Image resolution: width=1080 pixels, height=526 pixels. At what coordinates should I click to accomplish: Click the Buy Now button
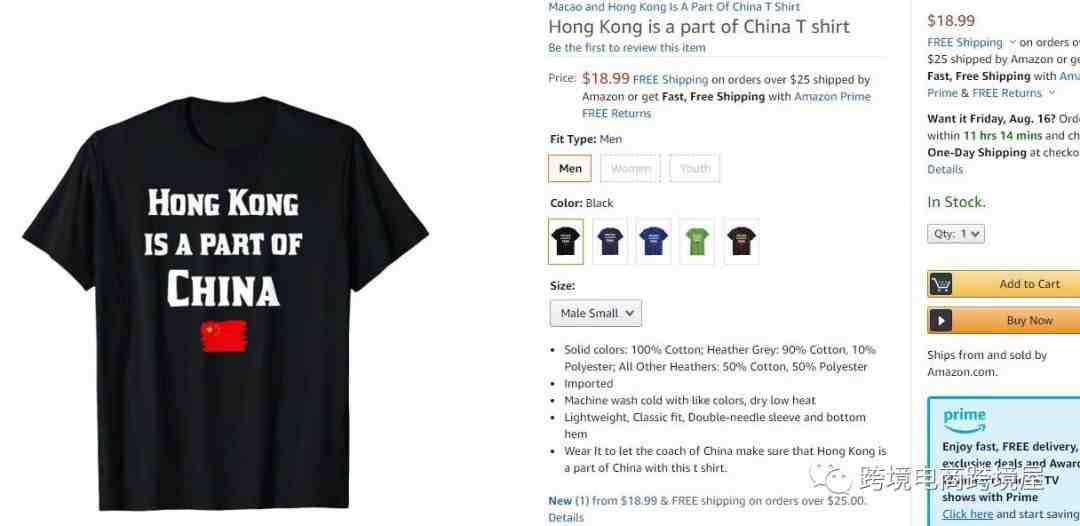1004,320
